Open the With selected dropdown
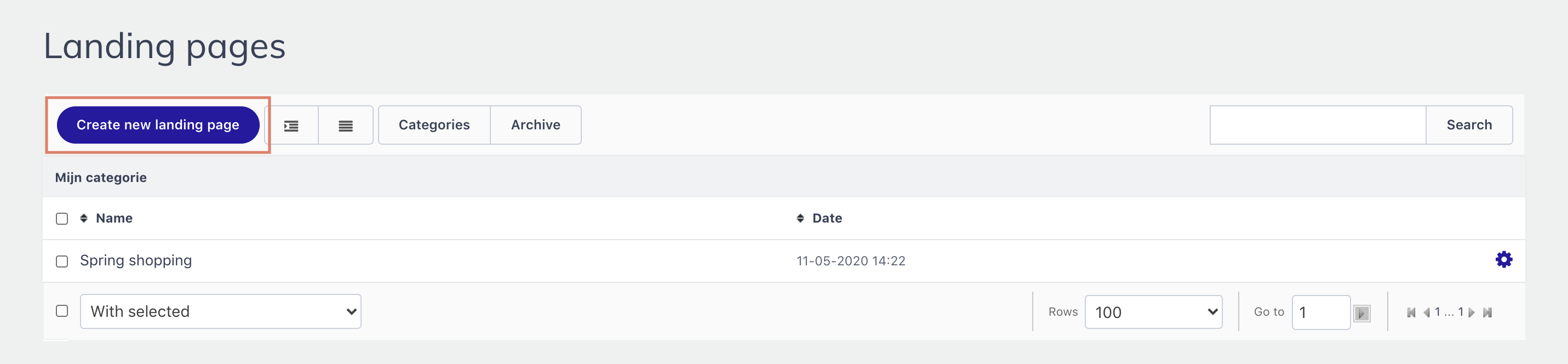Screen dimensions: 1568x364 point(221,312)
